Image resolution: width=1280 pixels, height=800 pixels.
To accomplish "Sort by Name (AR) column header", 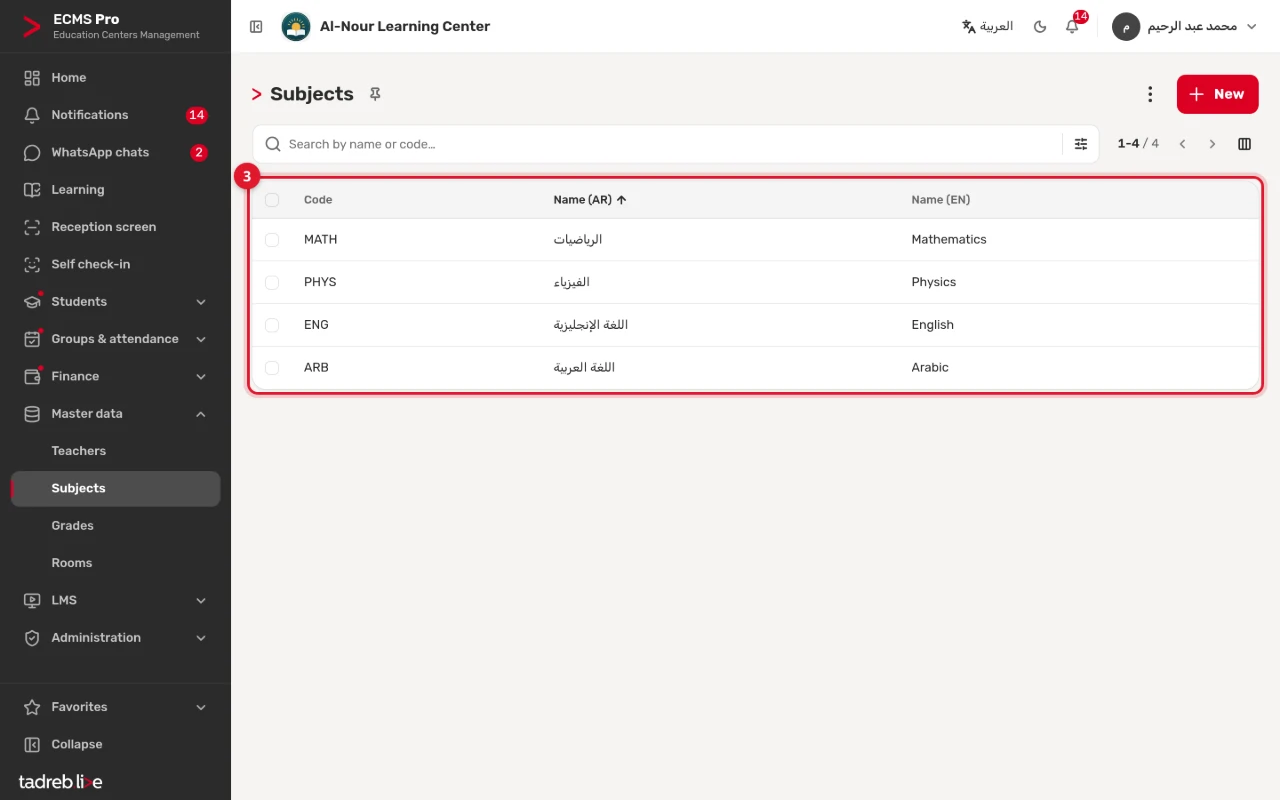I will (x=589, y=200).
